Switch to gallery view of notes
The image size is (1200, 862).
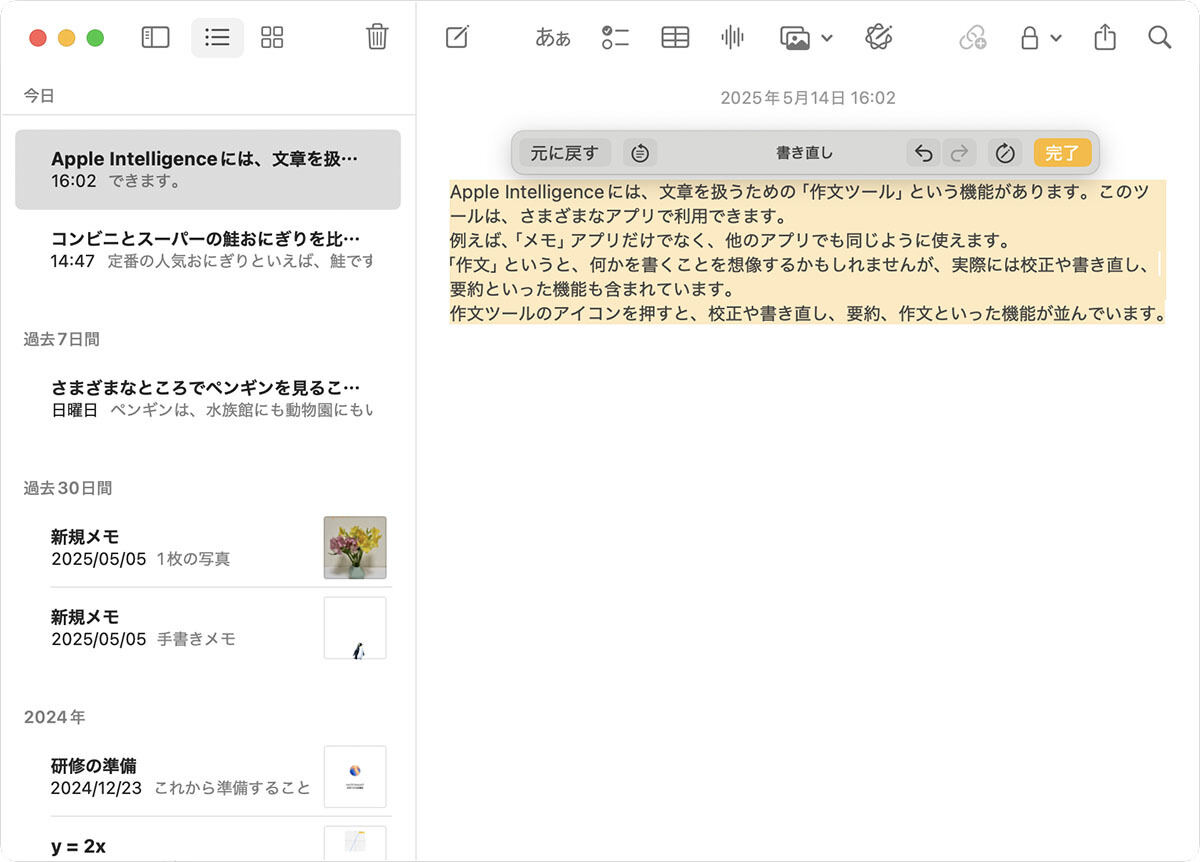(x=272, y=38)
